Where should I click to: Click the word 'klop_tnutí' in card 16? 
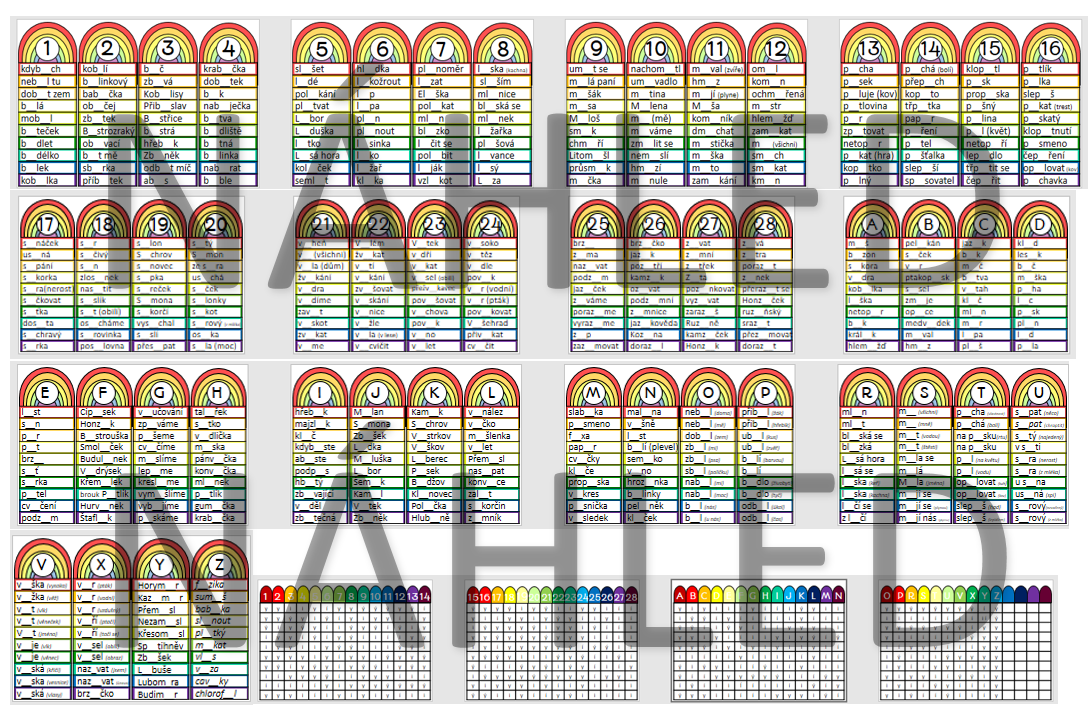click(1047, 131)
